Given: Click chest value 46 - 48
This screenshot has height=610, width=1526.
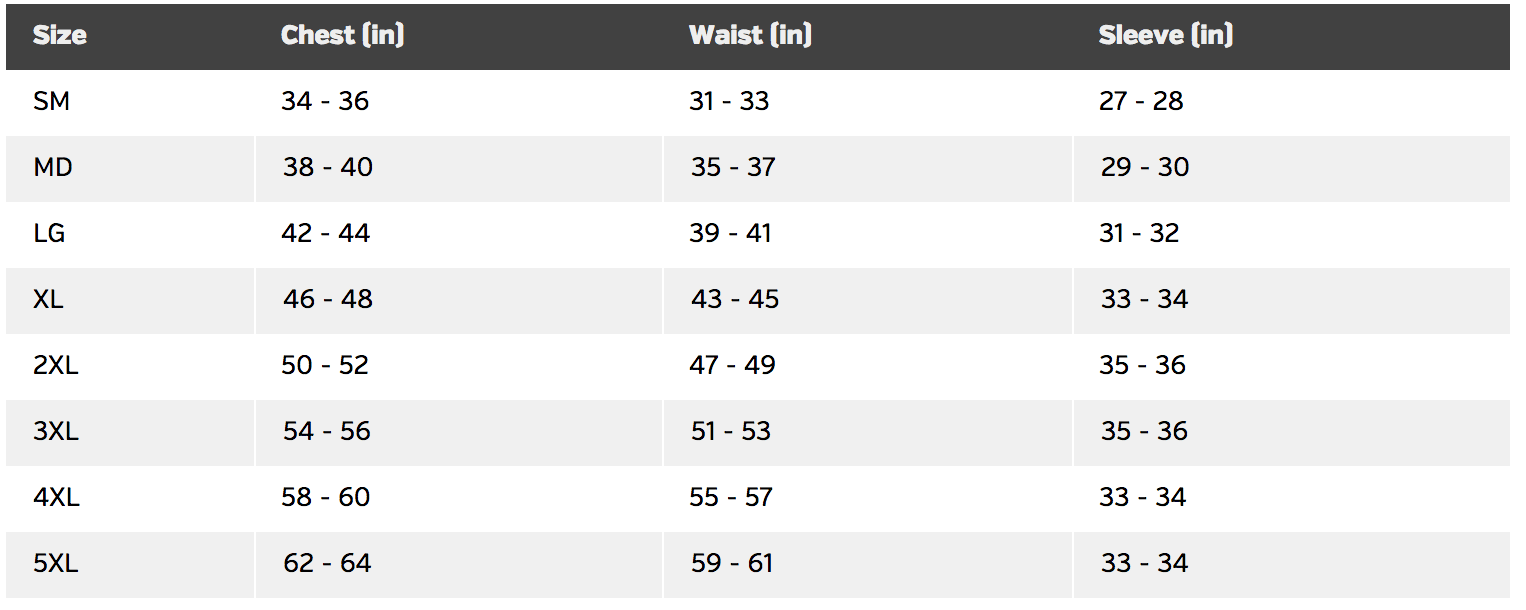Looking at the screenshot, I should click(x=328, y=299).
